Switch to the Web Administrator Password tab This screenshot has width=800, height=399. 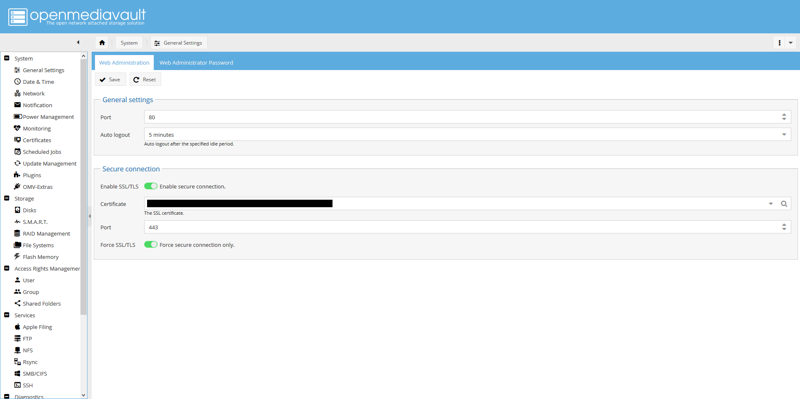point(196,63)
